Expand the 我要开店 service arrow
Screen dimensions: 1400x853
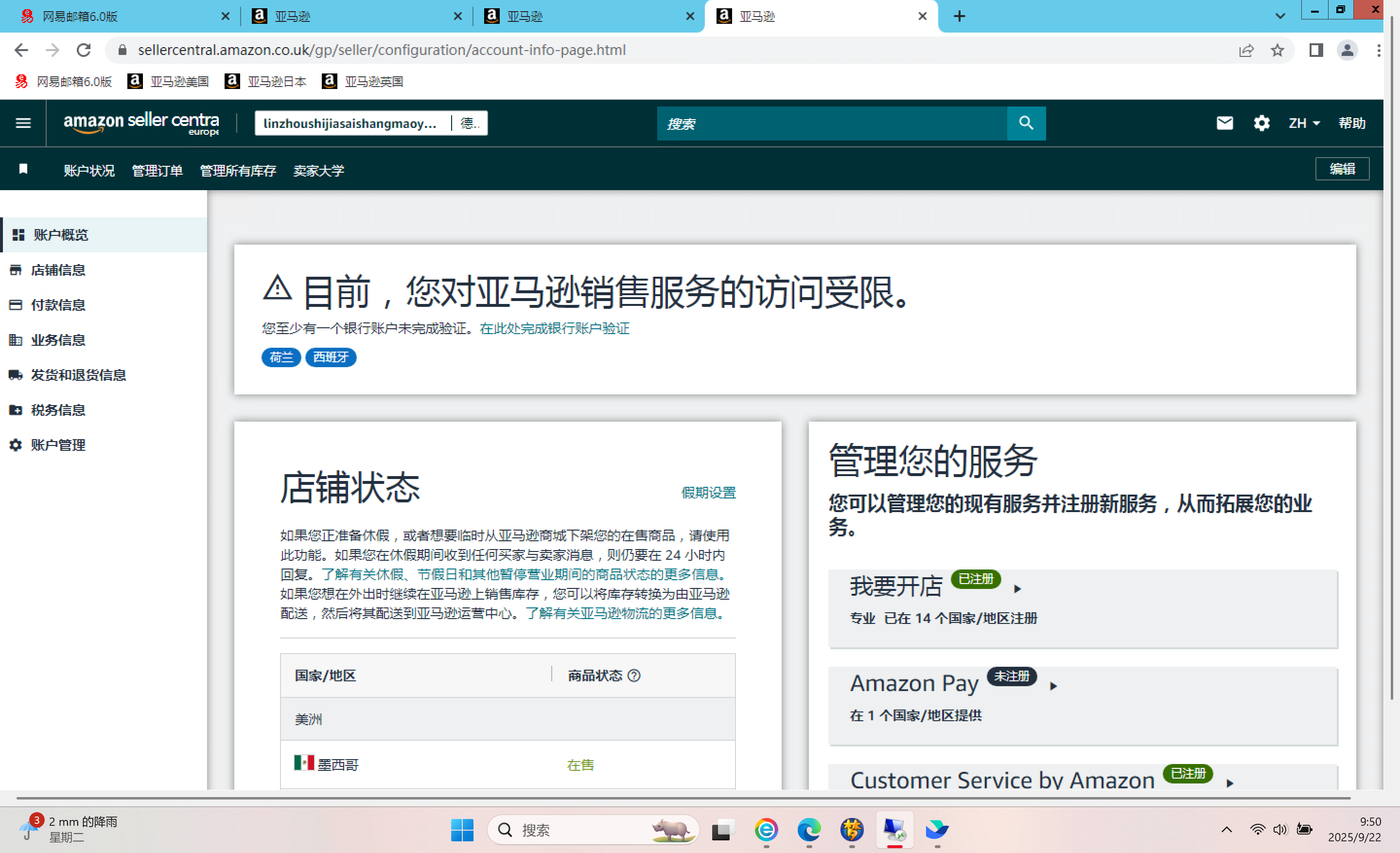1017,589
